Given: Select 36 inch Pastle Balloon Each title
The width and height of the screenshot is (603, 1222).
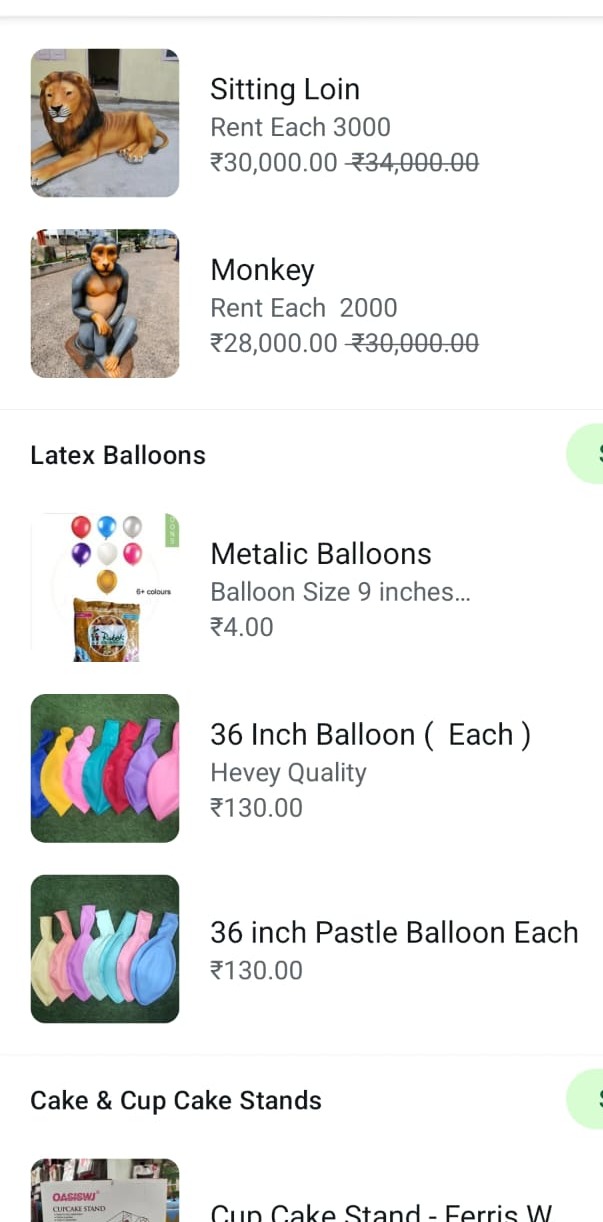Looking at the screenshot, I should [394, 932].
